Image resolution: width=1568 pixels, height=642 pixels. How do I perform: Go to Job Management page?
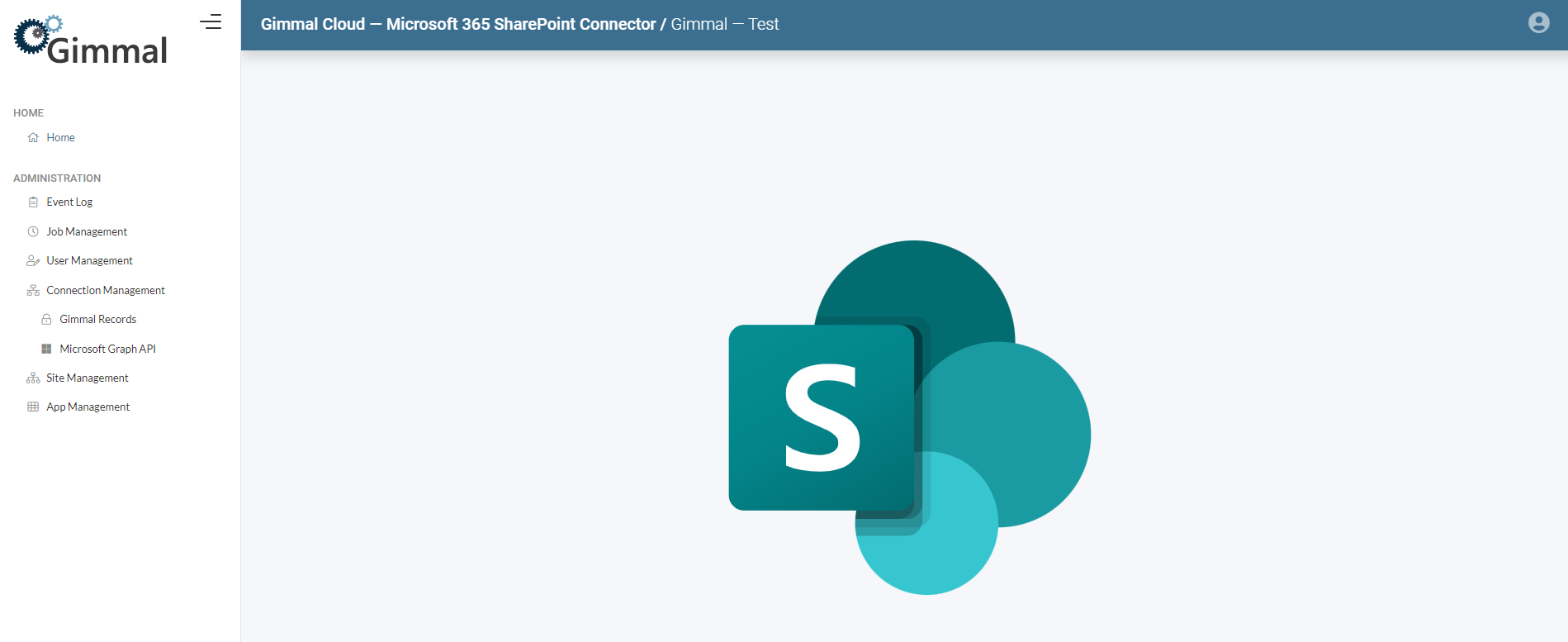coord(87,232)
